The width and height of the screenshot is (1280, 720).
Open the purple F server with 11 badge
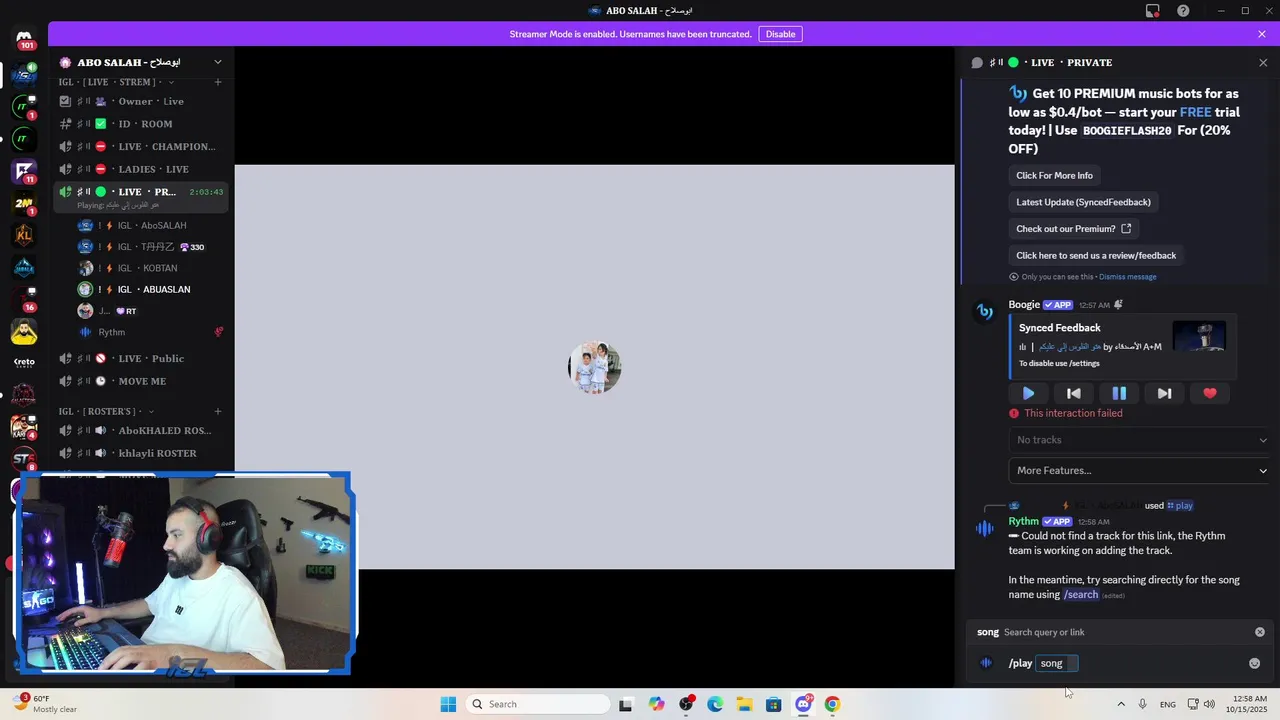[x=24, y=170]
